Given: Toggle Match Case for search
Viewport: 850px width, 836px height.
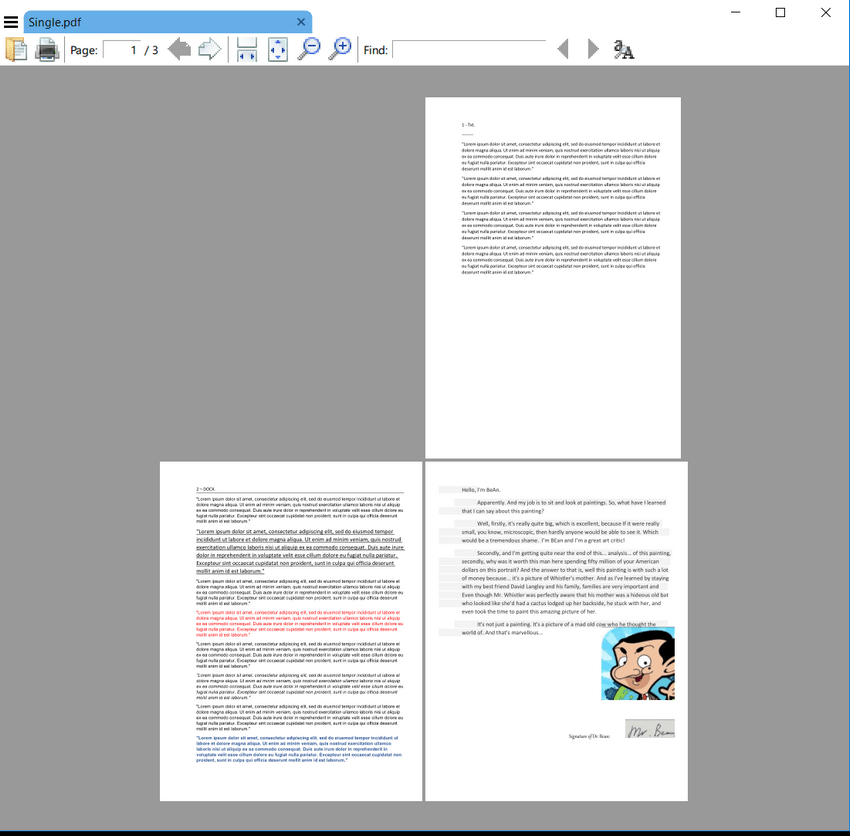Looking at the screenshot, I should click(624, 49).
